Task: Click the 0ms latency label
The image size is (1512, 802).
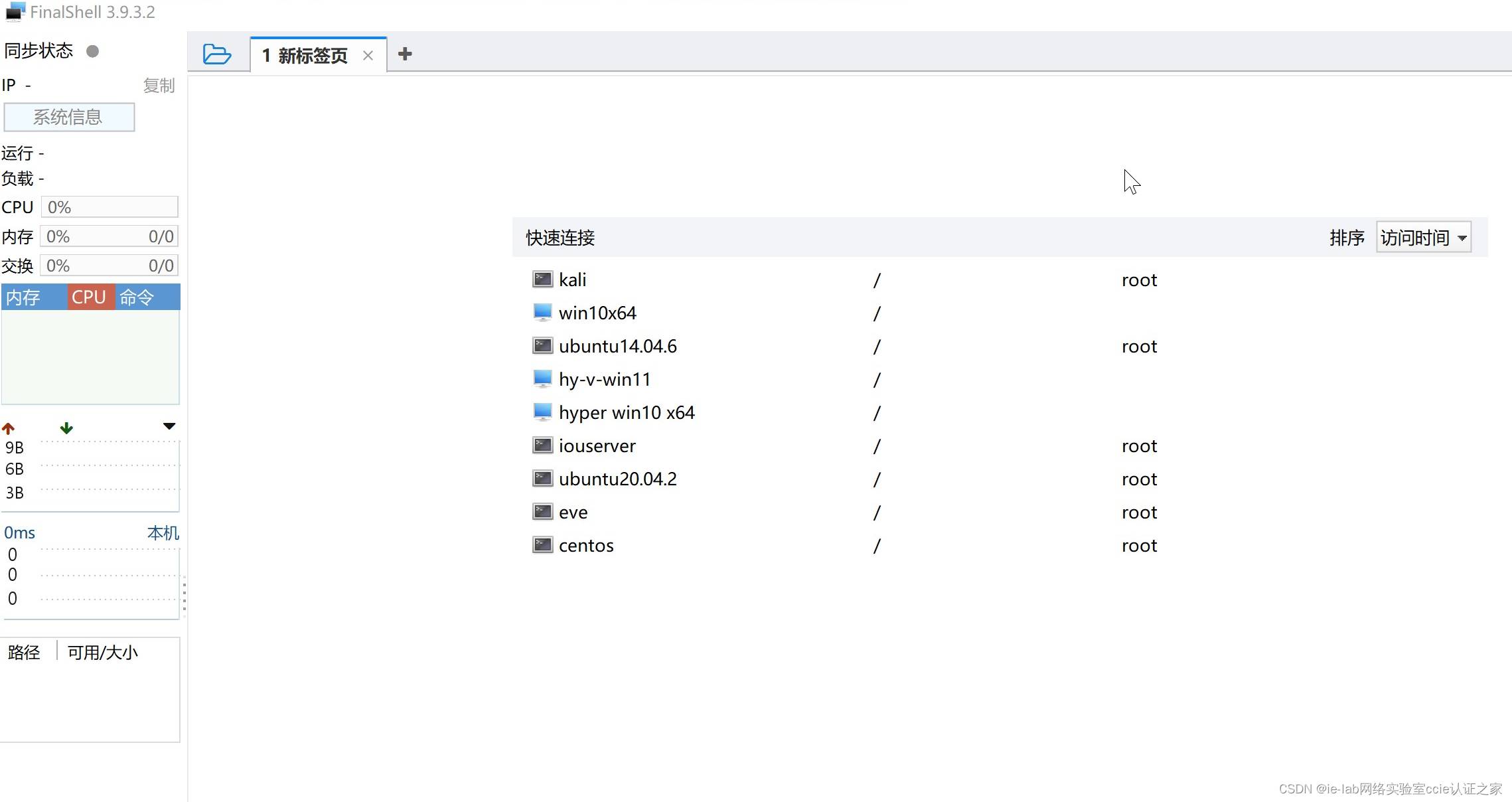Action: 19,533
